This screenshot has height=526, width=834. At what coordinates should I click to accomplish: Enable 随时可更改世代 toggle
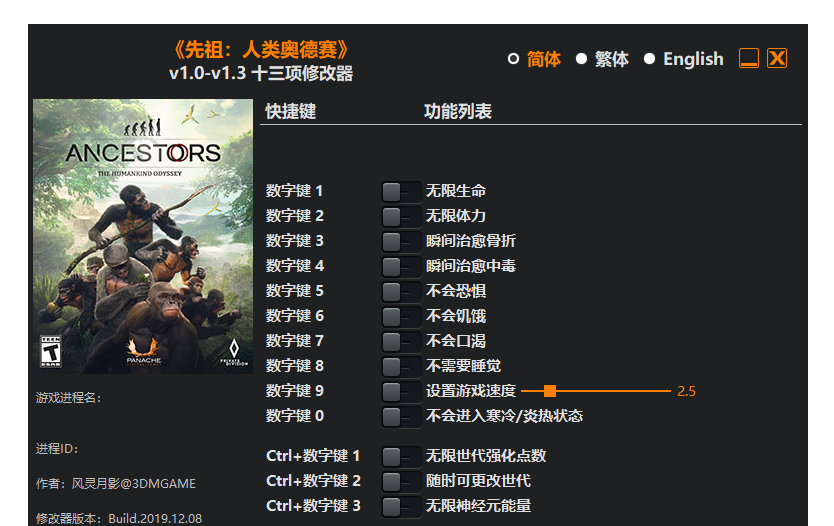coord(401,481)
